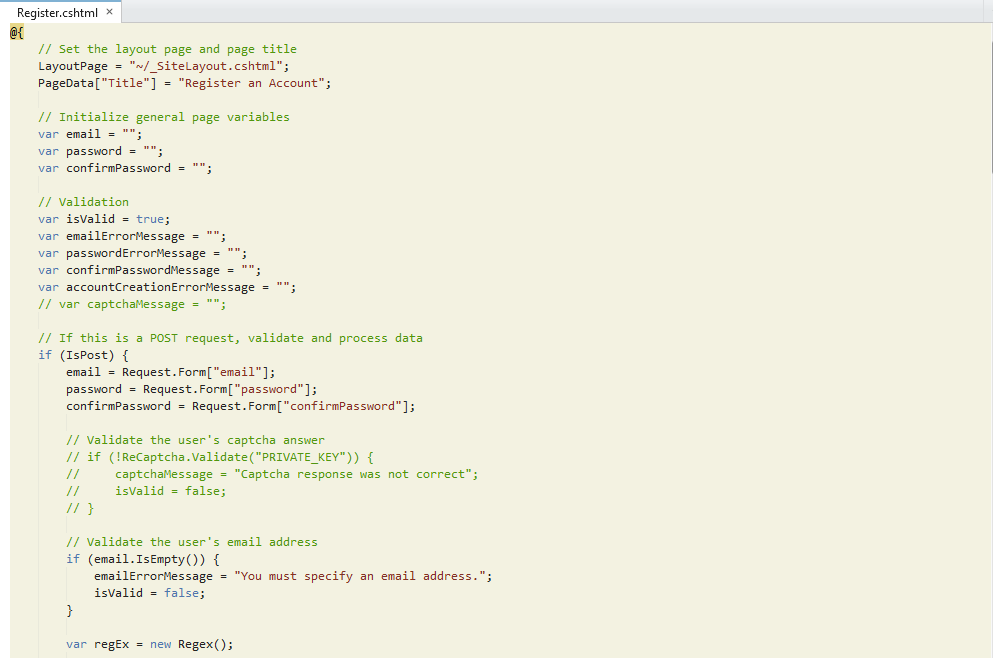Click the comment 'Set the layout page and page title'
The height and width of the screenshot is (658, 993).
click(x=167, y=49)
